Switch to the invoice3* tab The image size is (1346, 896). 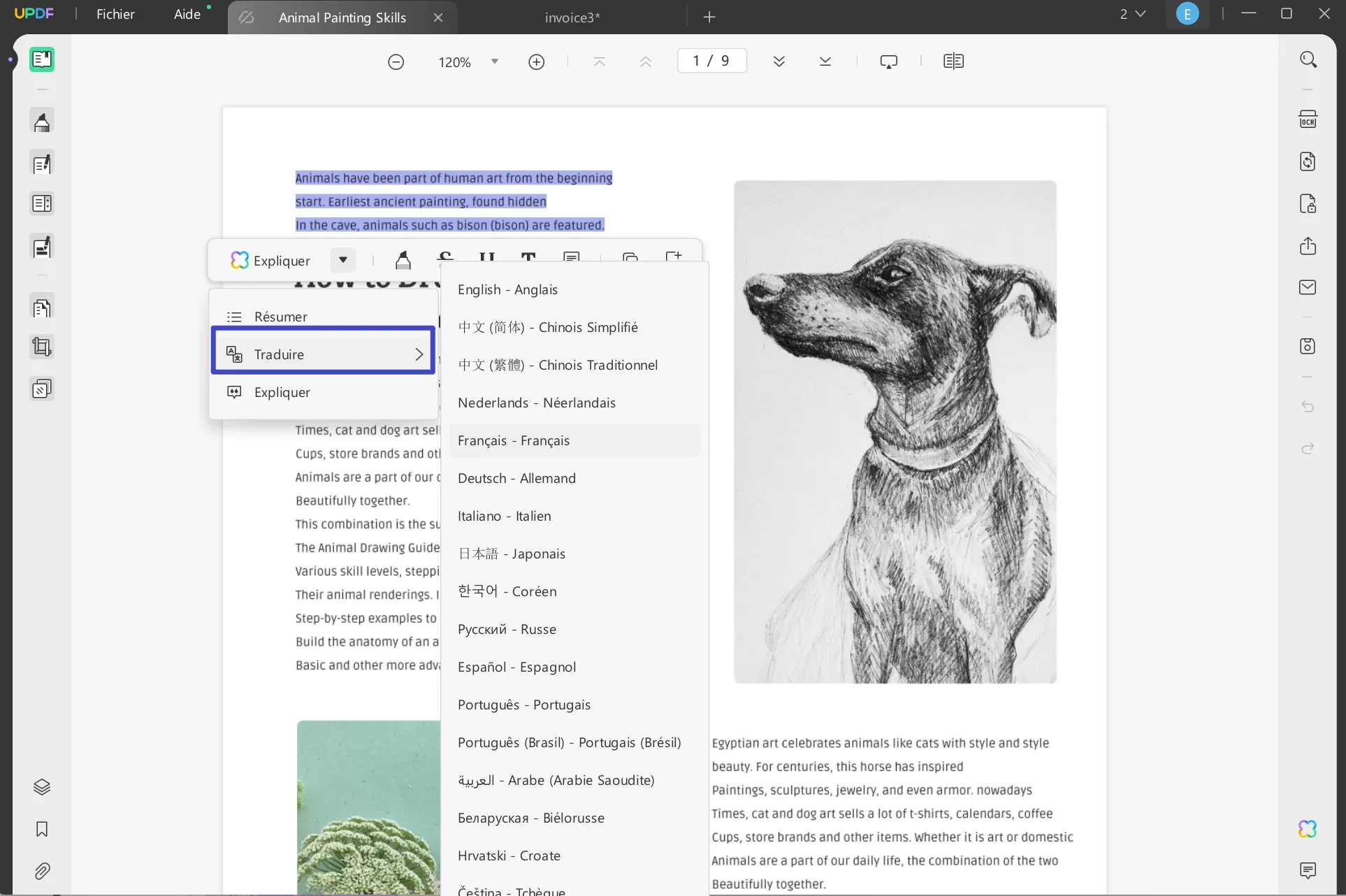point(572,17)
